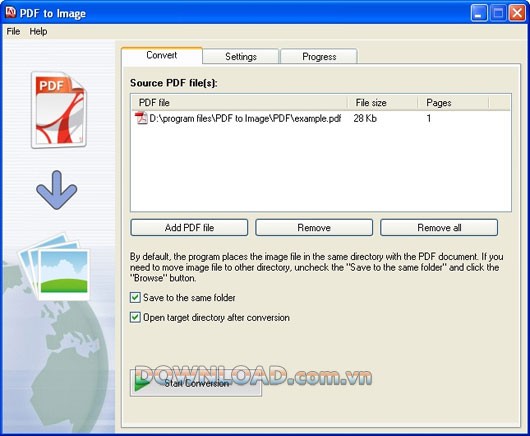
Task: Click the blue down arrow in sidebar
Action: [x=56, y=190]
